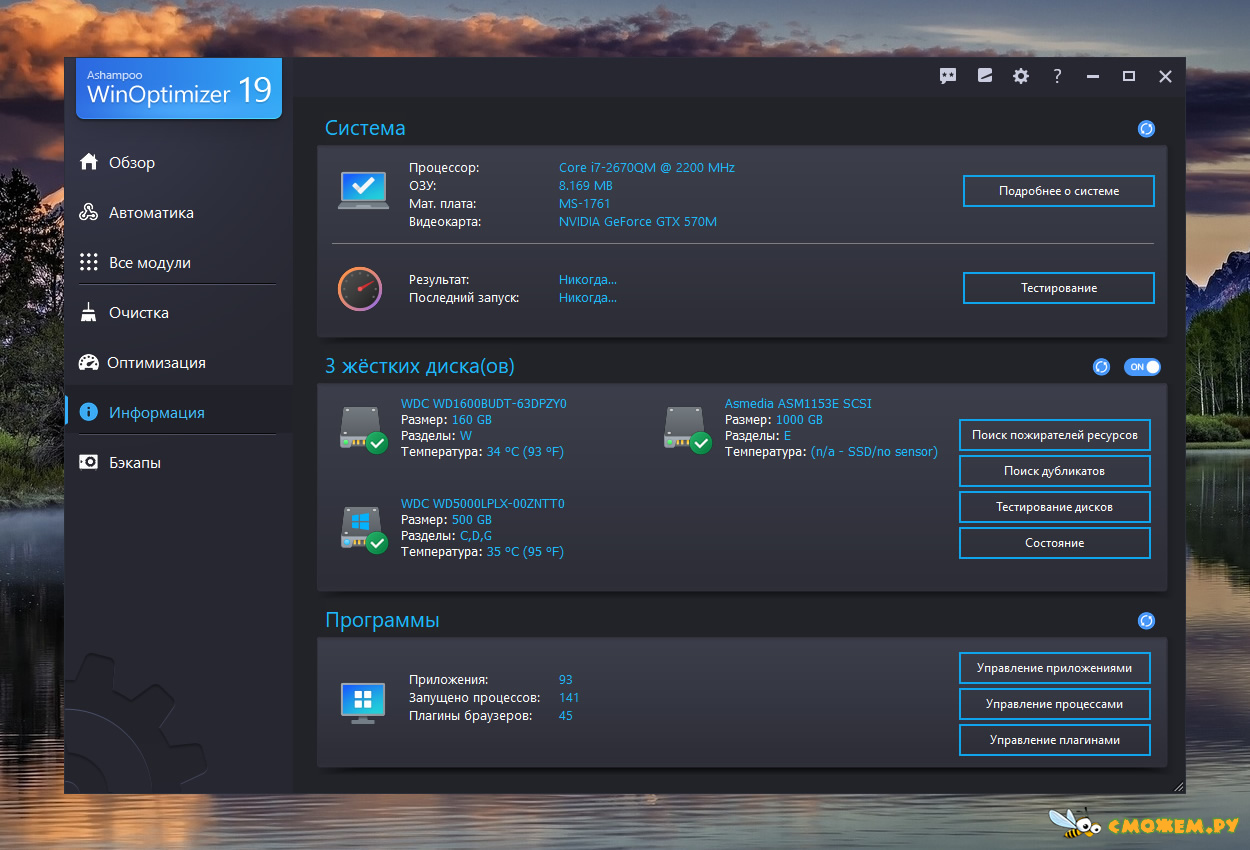Click Последний запуск value Никогда...
Viewport: 1250px width, 850px height.
click(x=588, y=298)
